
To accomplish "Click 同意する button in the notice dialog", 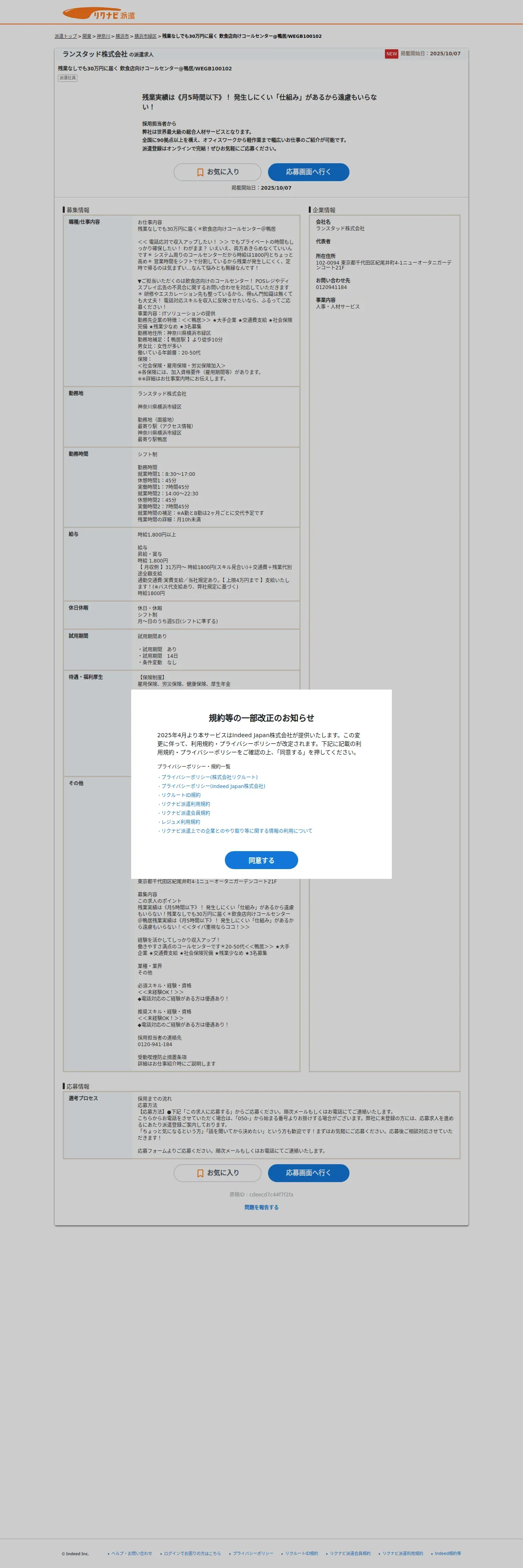I will click(x=261, y=860).
